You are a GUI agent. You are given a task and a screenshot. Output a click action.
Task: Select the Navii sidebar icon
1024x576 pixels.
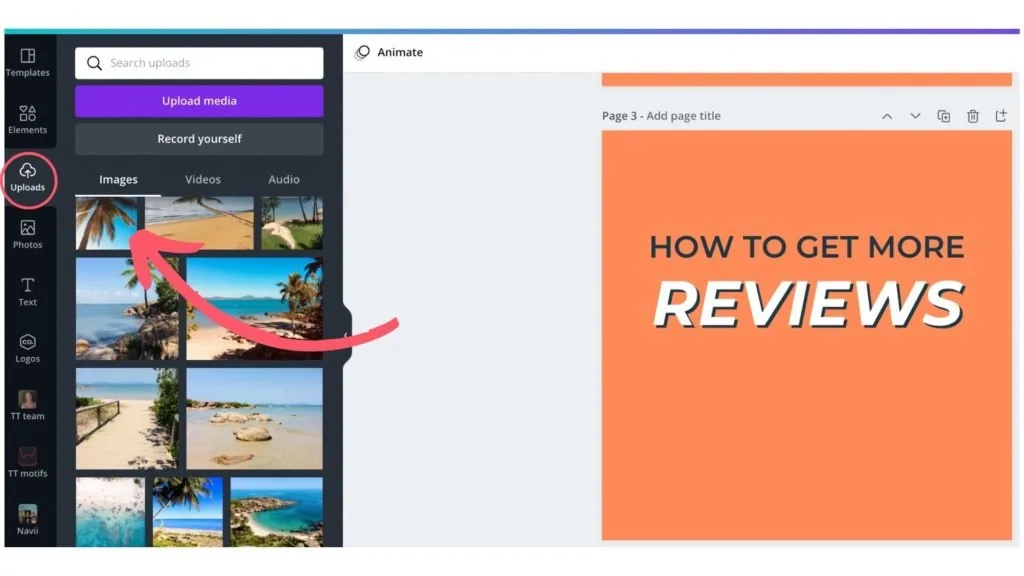pyautogui.click(x=28, y=518)
